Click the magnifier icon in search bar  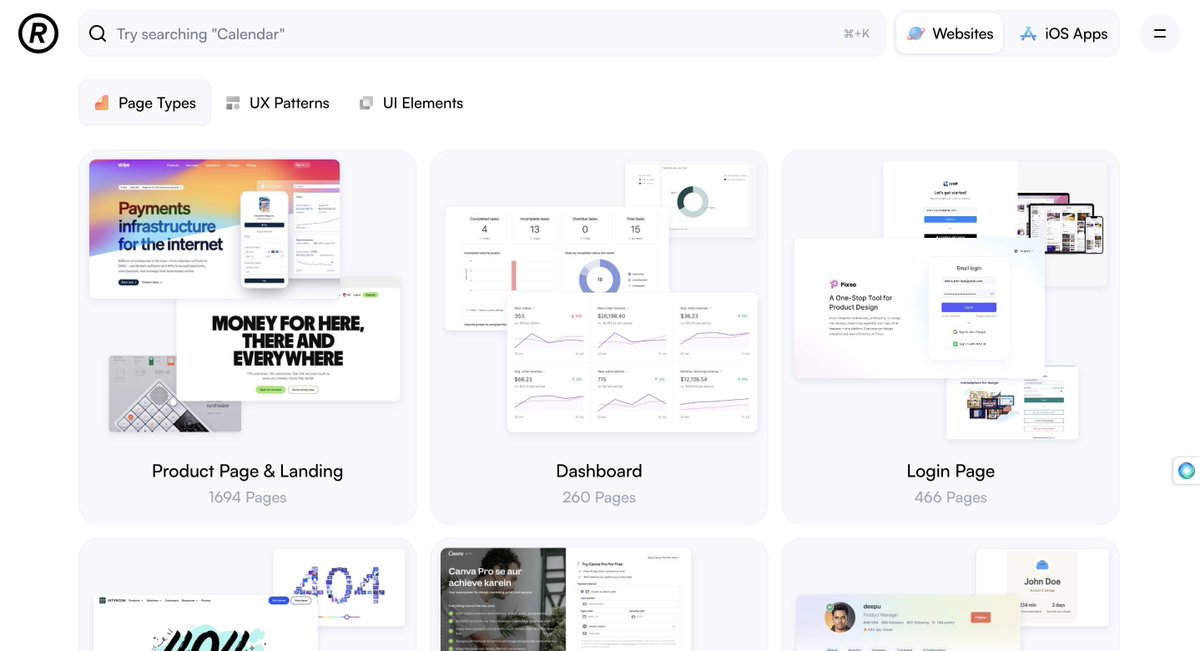(x=98, y=34)
